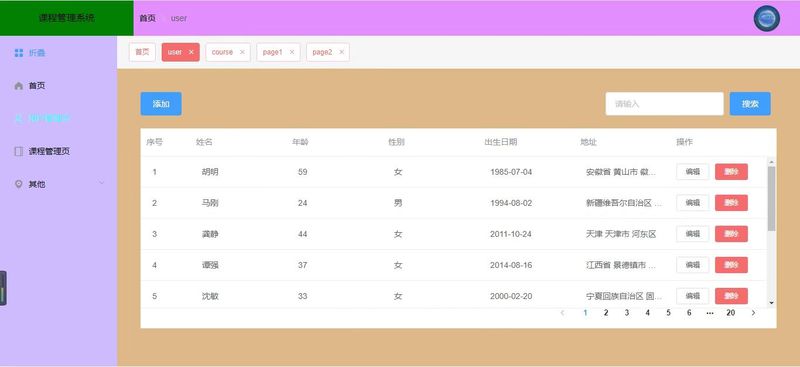This screenshot has height=367, width=800.
Task: Switch to the page2 tab
Action: tap(322, 52)
